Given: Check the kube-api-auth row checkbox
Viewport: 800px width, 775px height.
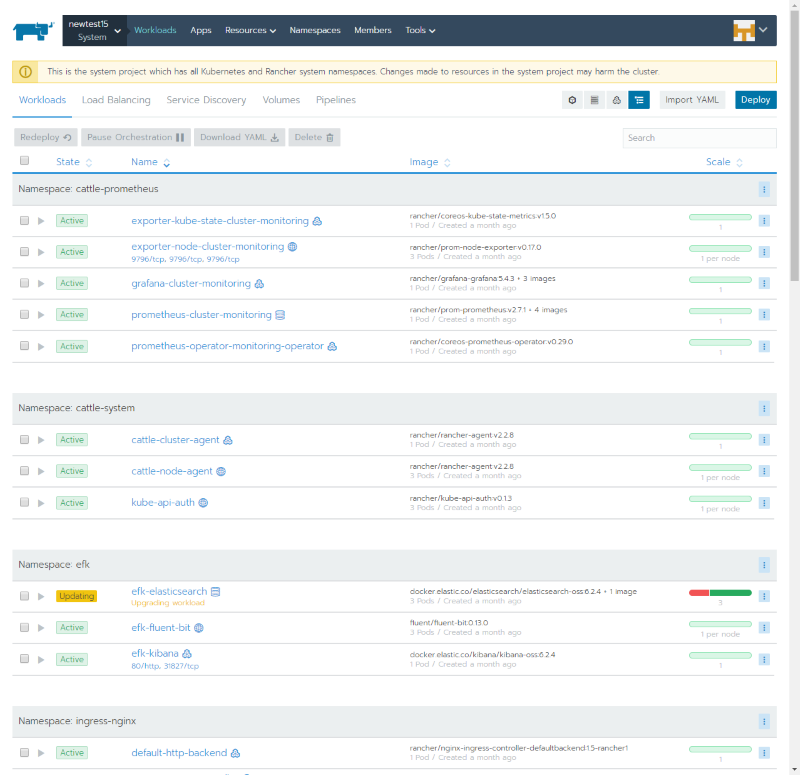Looking at the screenshot, I should tap(24, 502).
